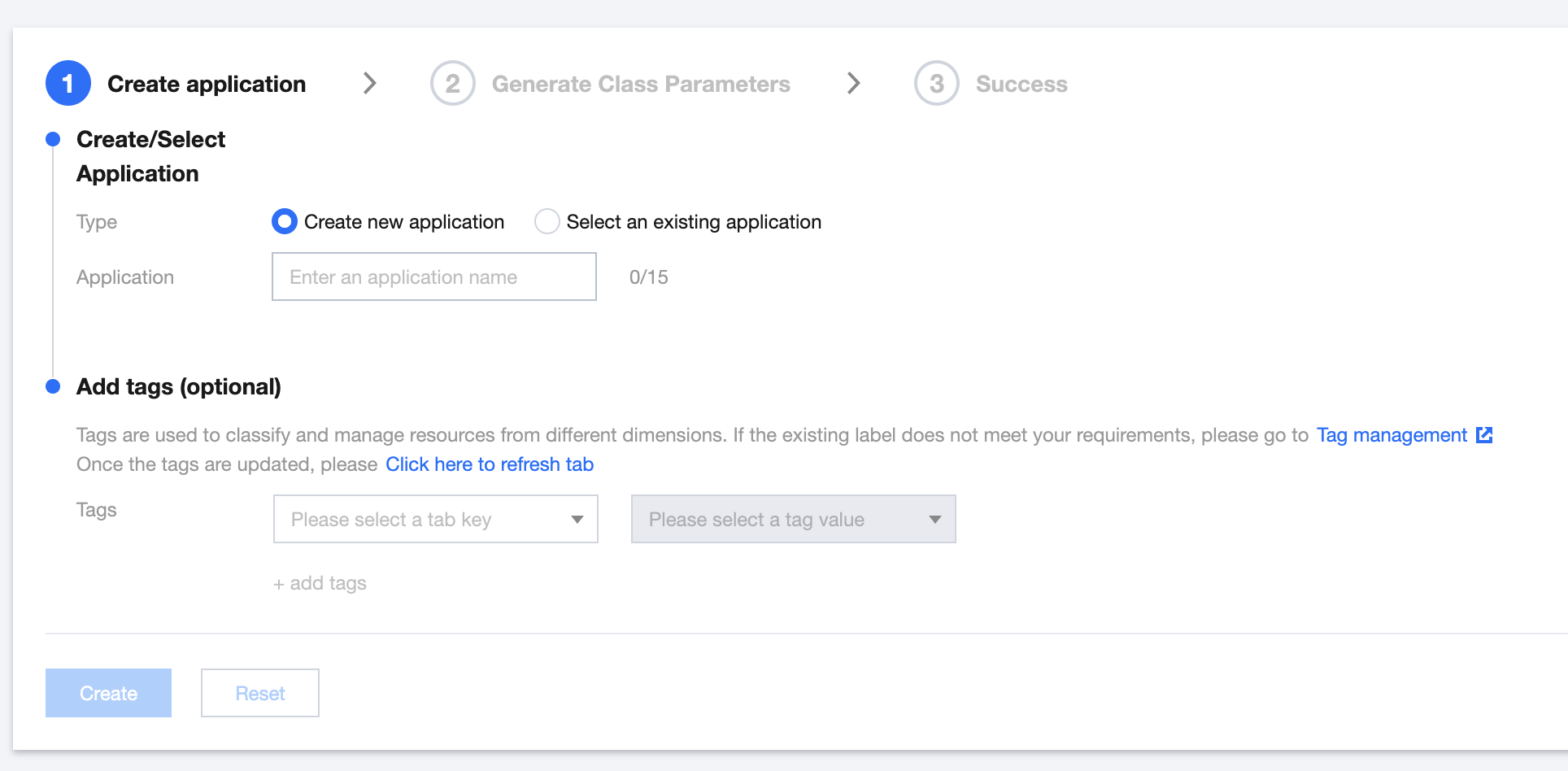Click here to refresh tab link

(x=490, y=464)
